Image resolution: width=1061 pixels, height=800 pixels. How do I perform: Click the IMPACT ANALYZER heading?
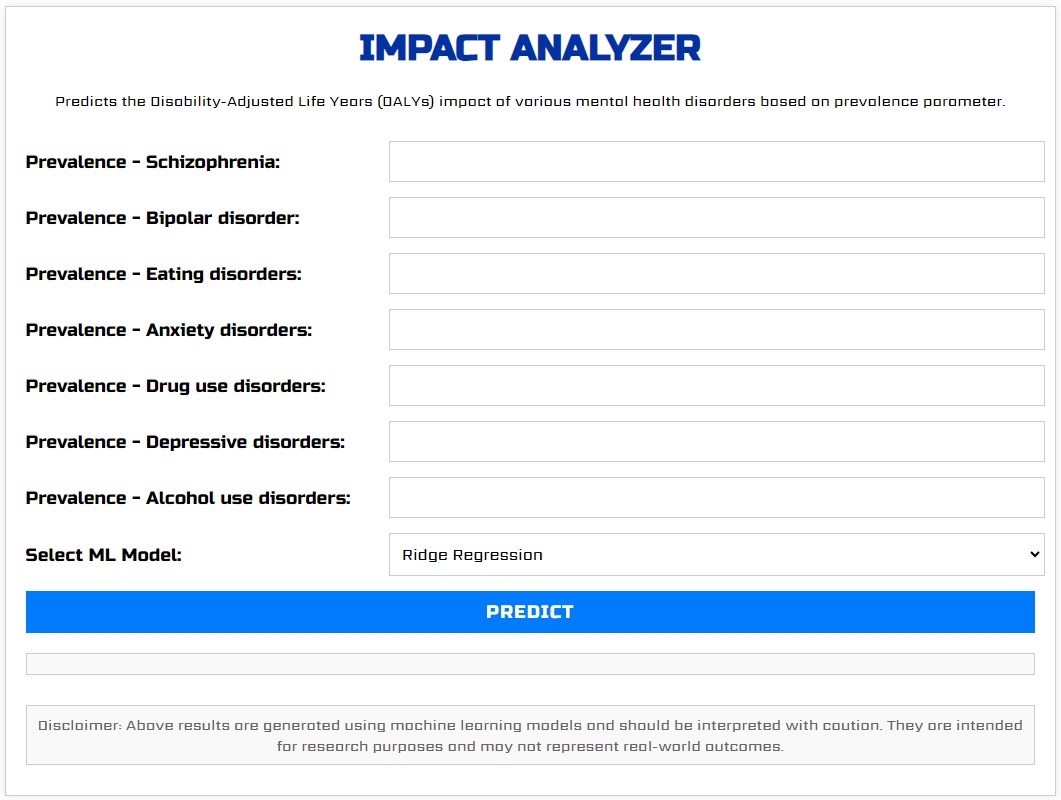pos(530,48)
